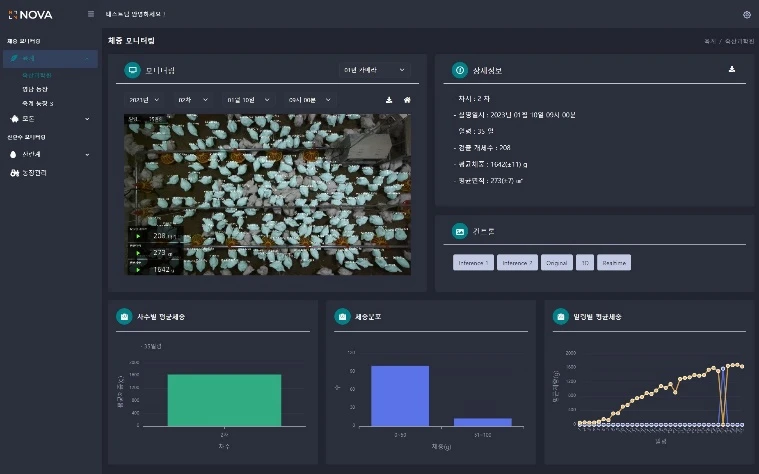Click the teal image icon of the buttons panel

(x=460, y=231)
